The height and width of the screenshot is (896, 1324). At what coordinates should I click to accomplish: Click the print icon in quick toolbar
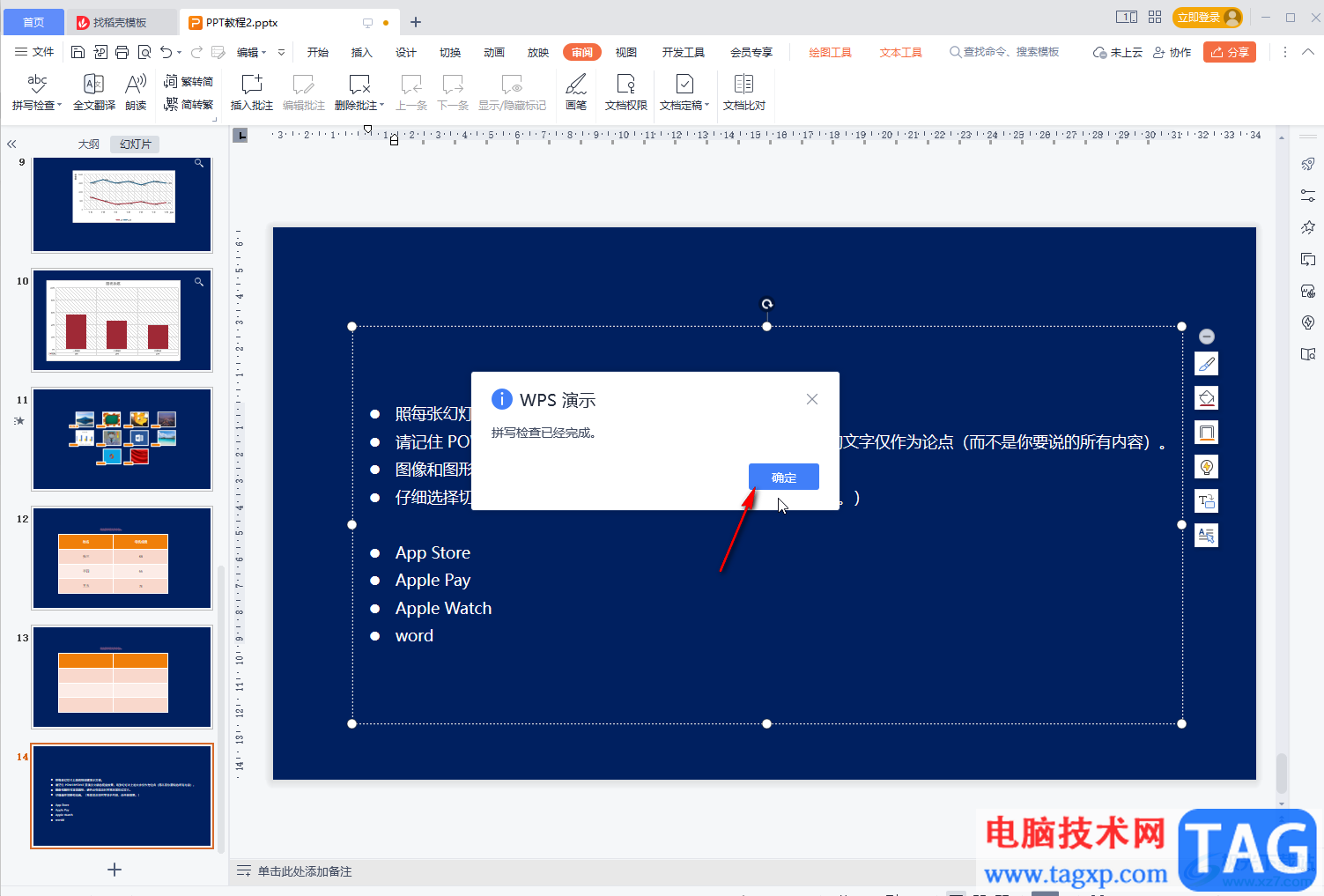[122, 52]
